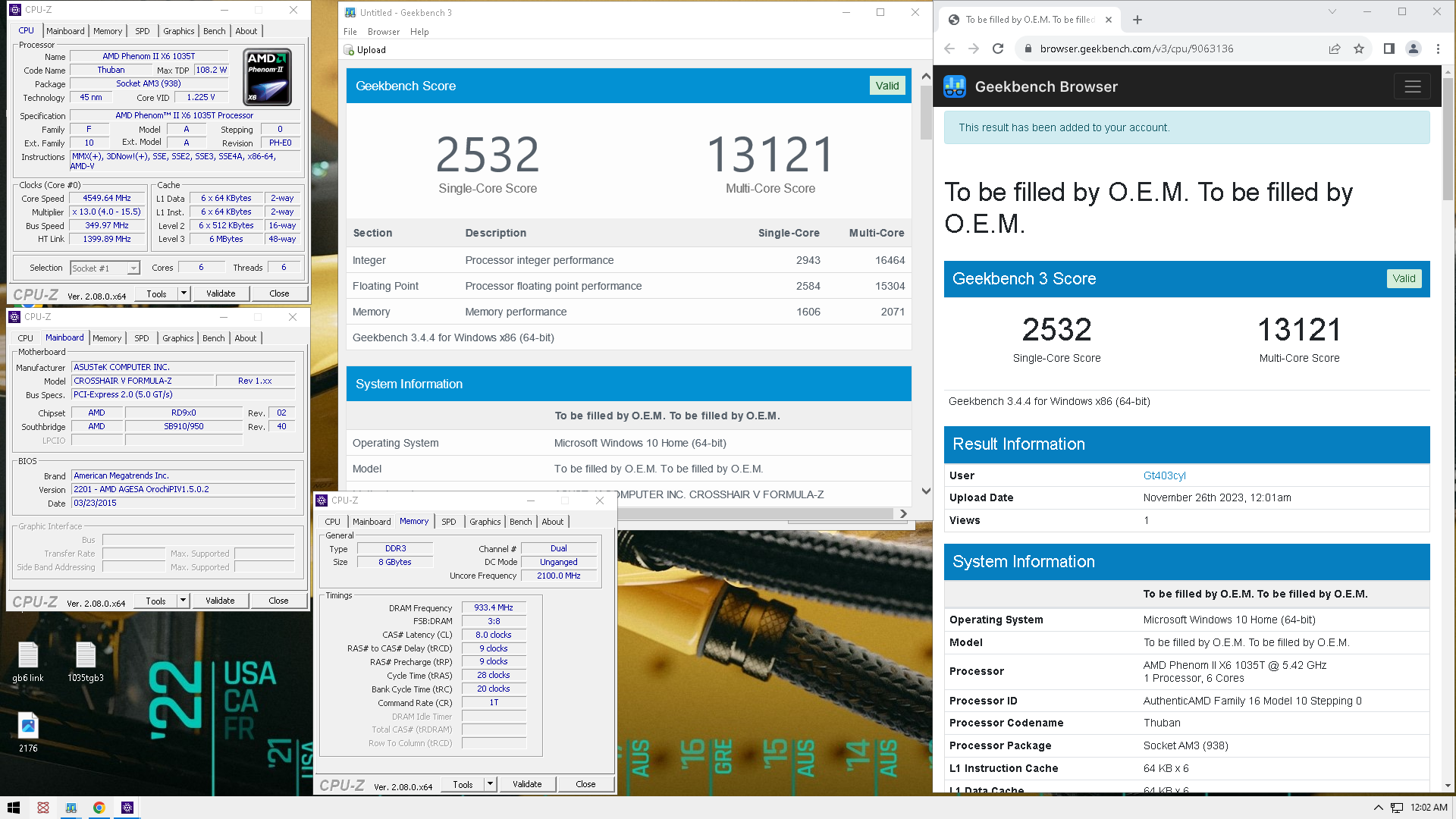Close the Geekbench result browser tab

tap(1109, 20)
